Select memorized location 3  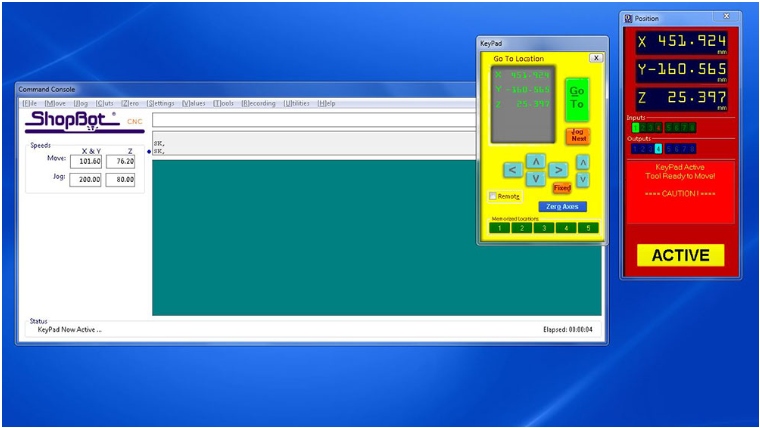tap(543, 228)
